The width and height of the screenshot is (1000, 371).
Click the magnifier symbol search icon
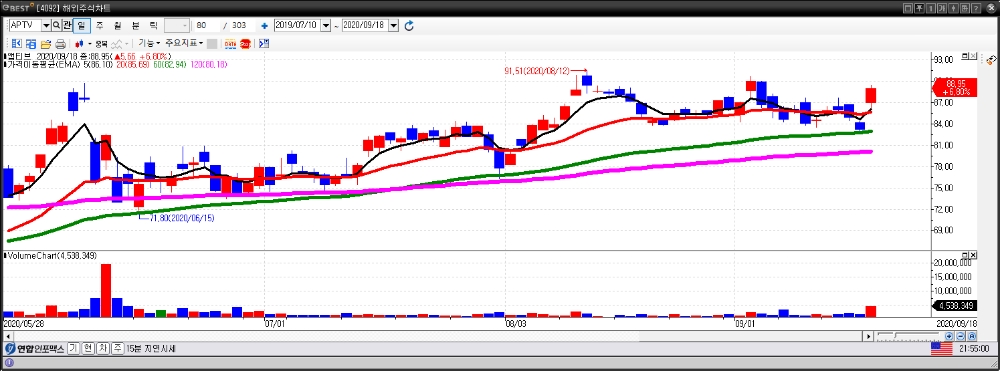click(56, 25)
